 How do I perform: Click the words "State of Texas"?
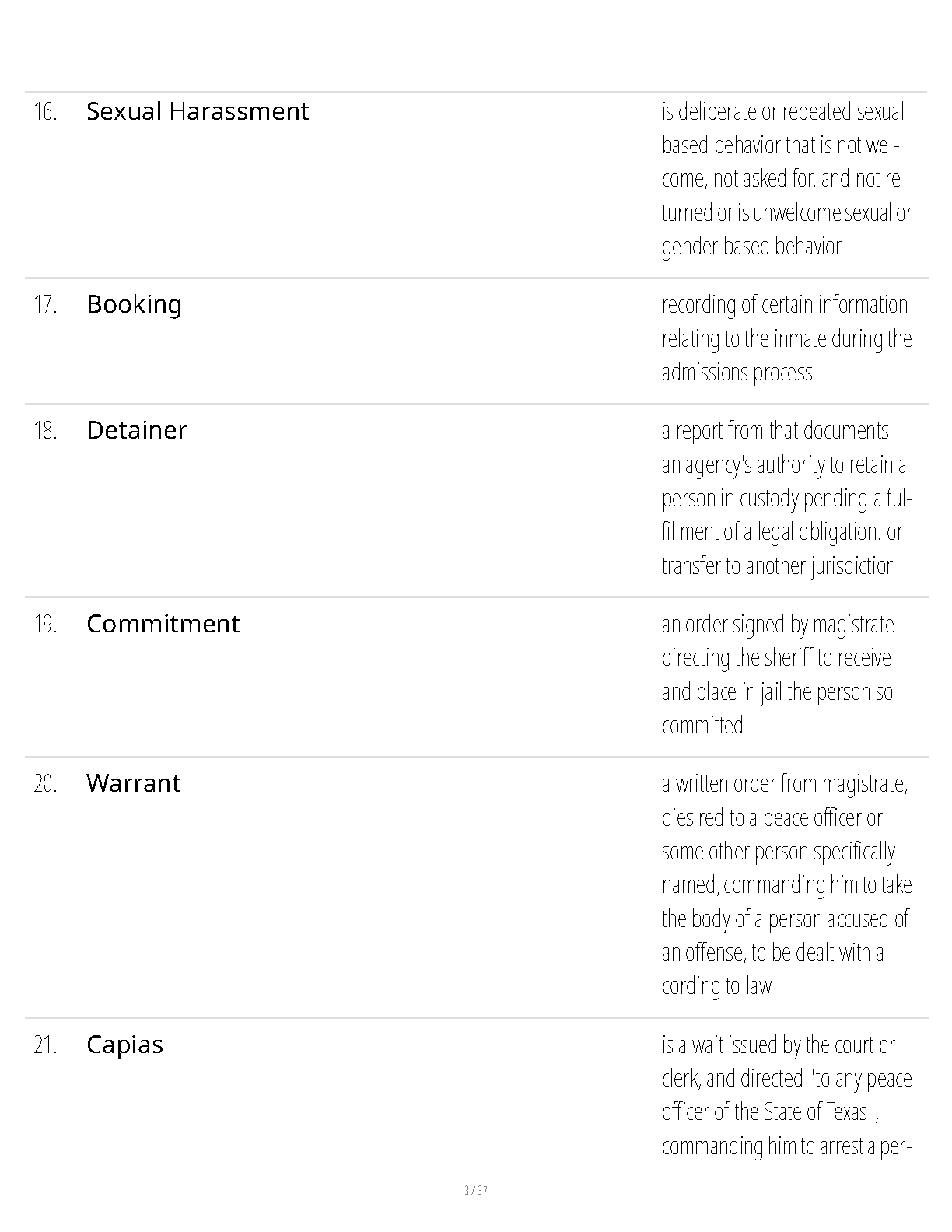pyautogui.click(x=810, y=1112)
